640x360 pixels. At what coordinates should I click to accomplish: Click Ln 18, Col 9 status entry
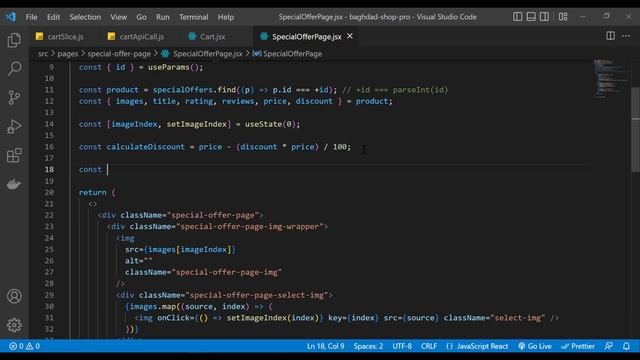pyautogui.click(x=325, y=346)
